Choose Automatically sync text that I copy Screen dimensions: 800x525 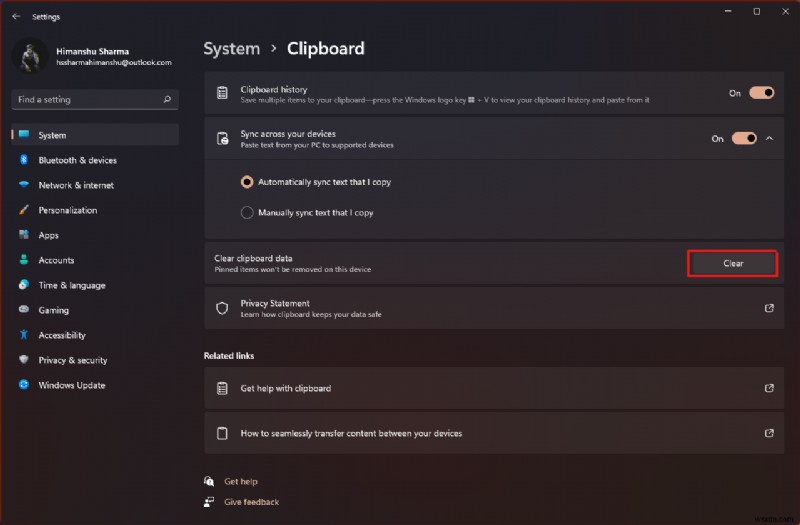tap(248, 182)
